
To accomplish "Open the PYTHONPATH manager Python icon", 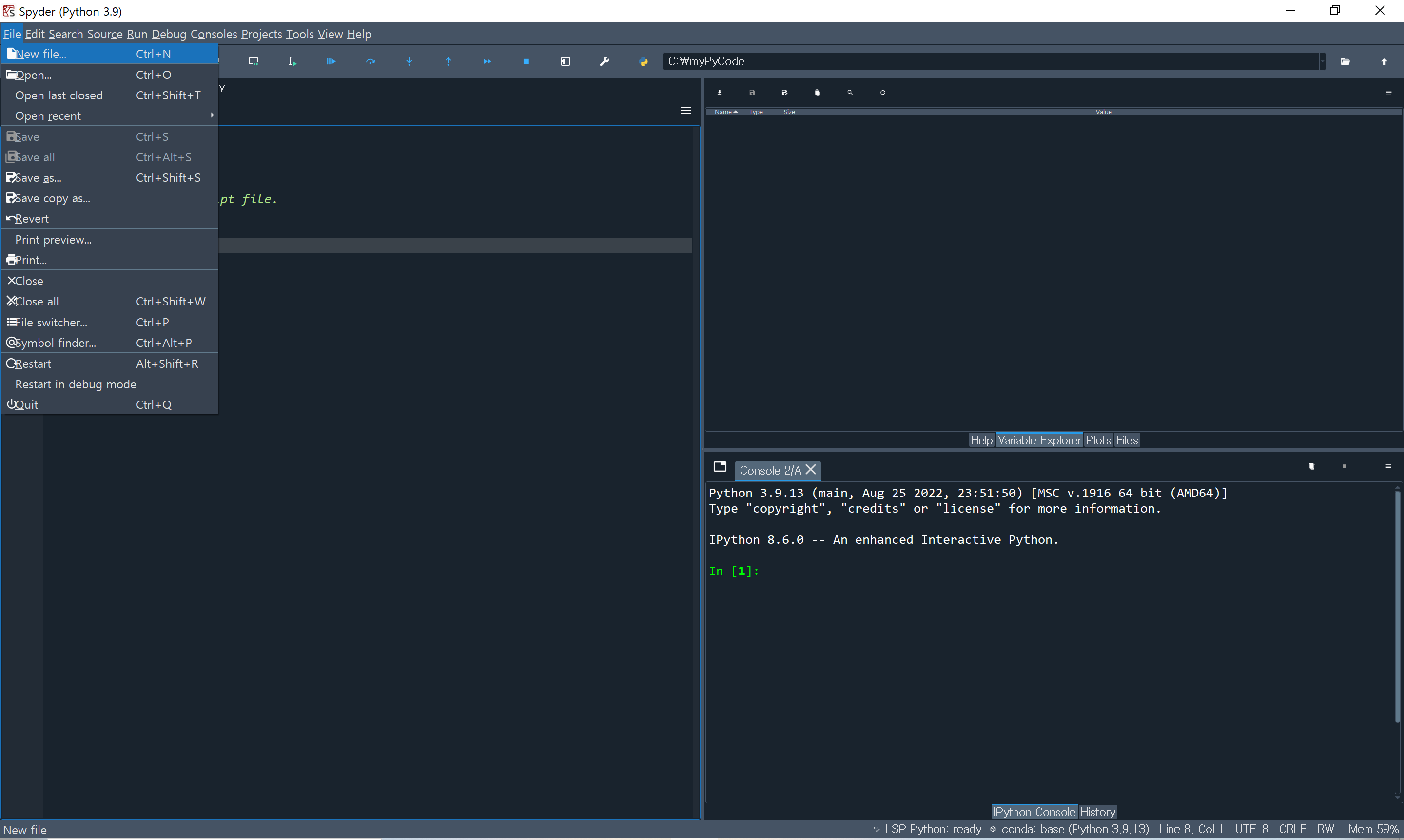I will (643, 61).
